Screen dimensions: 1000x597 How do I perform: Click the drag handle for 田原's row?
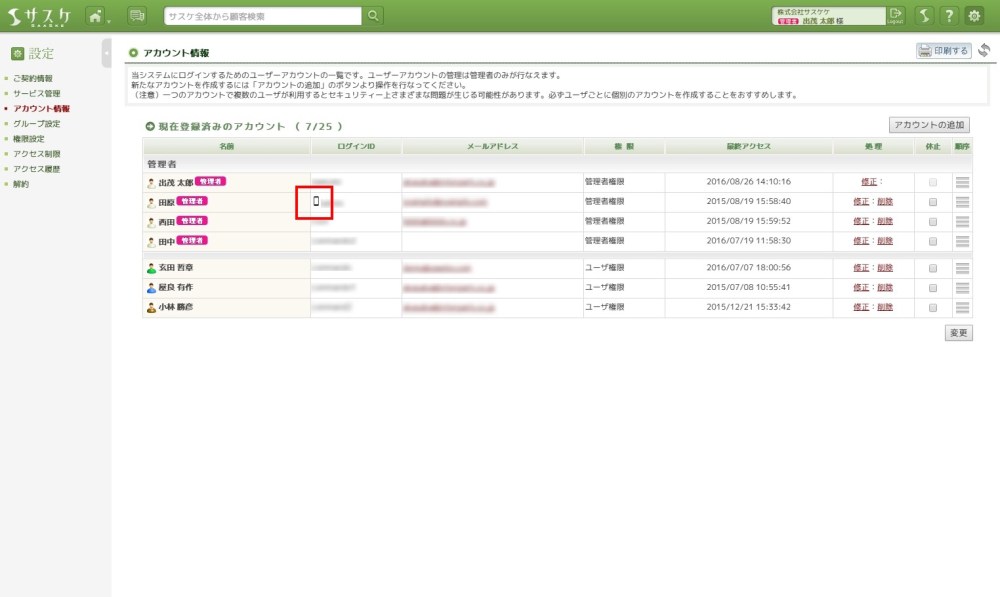(x=962, y=202)
